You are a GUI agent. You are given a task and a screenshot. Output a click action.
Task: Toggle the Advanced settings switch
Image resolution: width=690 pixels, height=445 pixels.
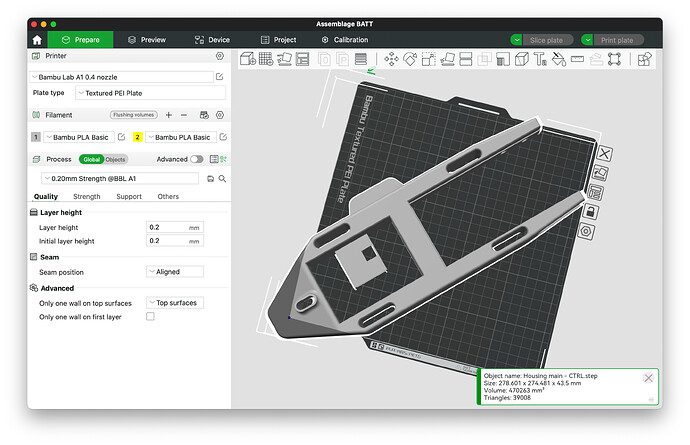pos(197,159)
